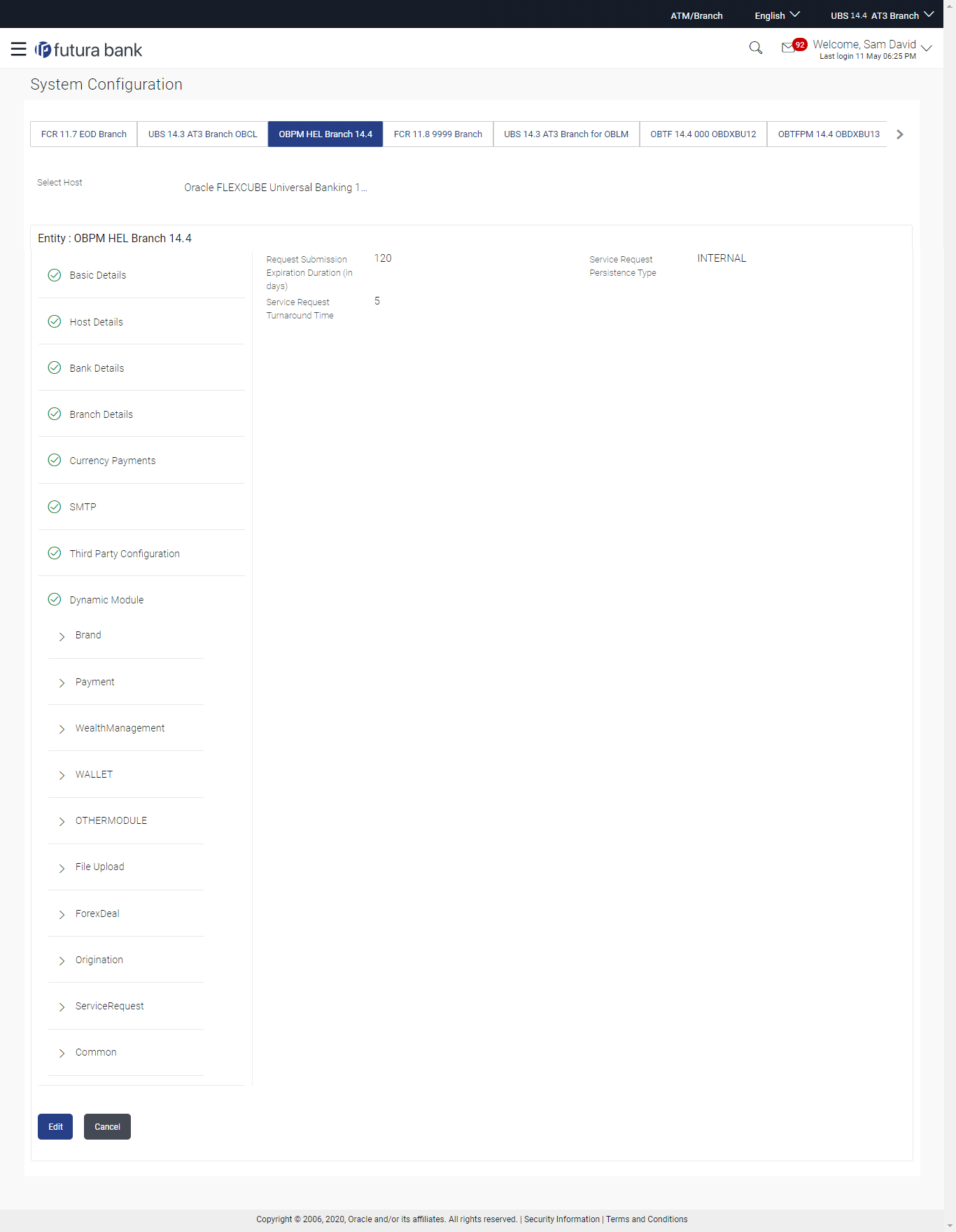
Task: Click the Cancel button
Action: (107, 1126)
